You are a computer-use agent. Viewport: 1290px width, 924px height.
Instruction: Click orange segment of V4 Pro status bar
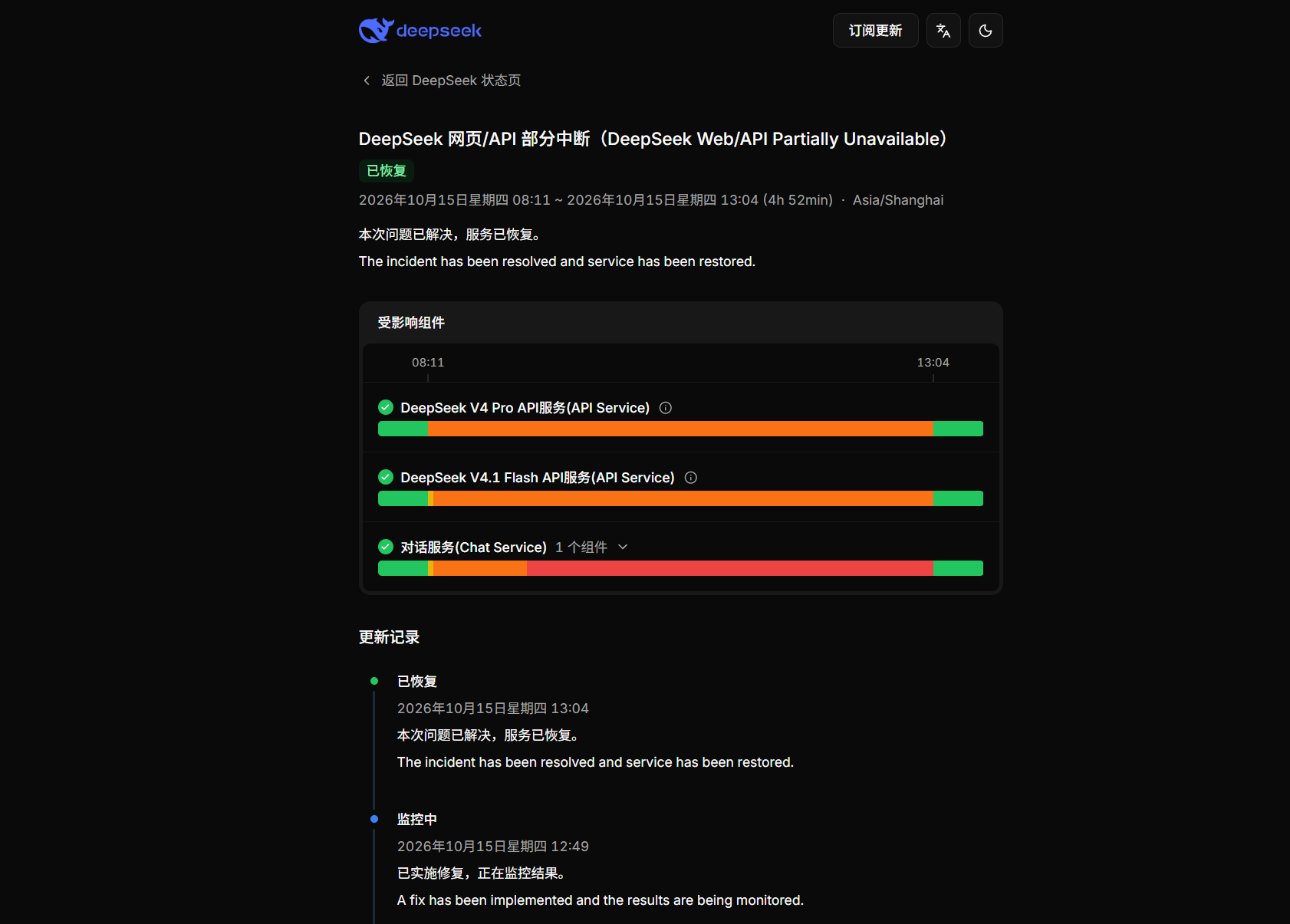pos(680,429)
